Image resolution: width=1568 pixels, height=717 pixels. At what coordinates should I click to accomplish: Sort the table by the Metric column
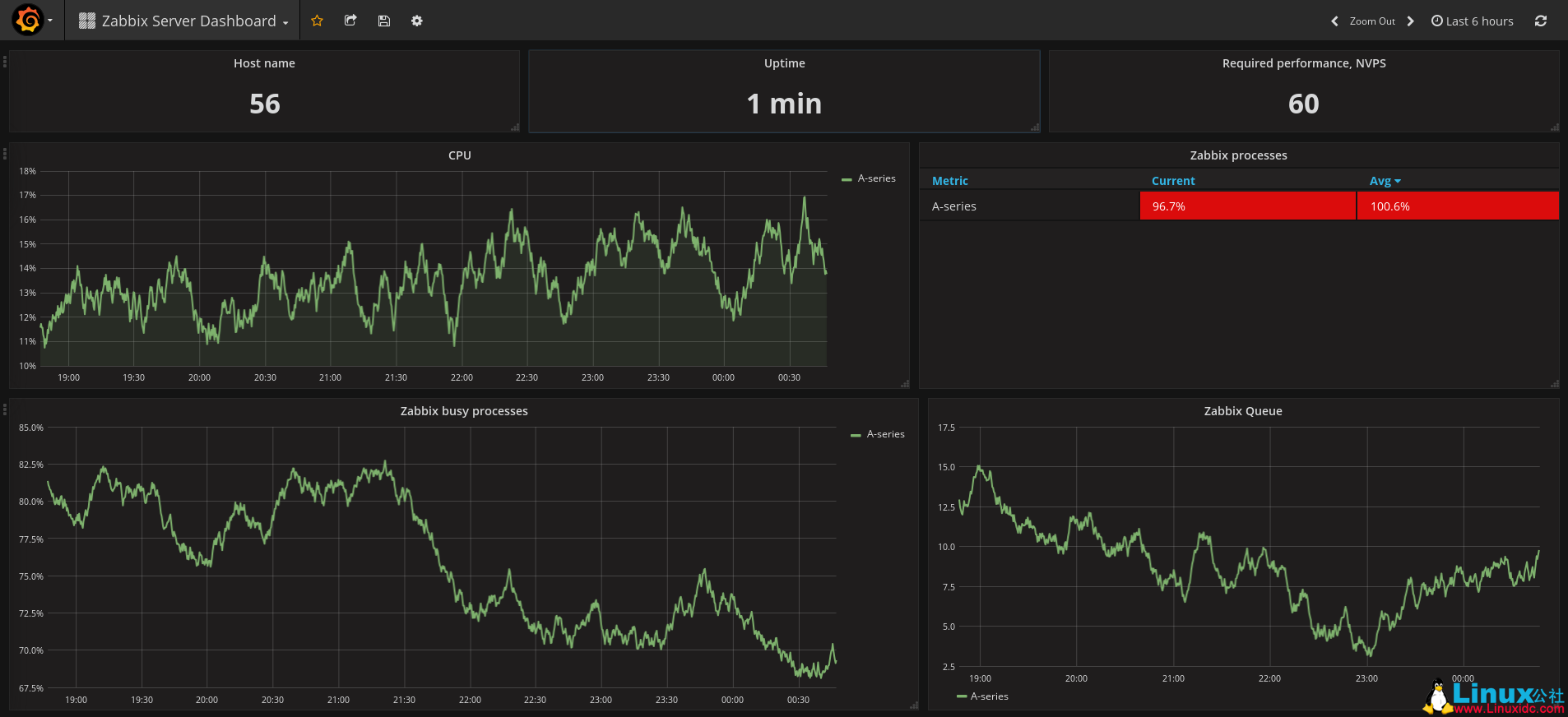950,181
